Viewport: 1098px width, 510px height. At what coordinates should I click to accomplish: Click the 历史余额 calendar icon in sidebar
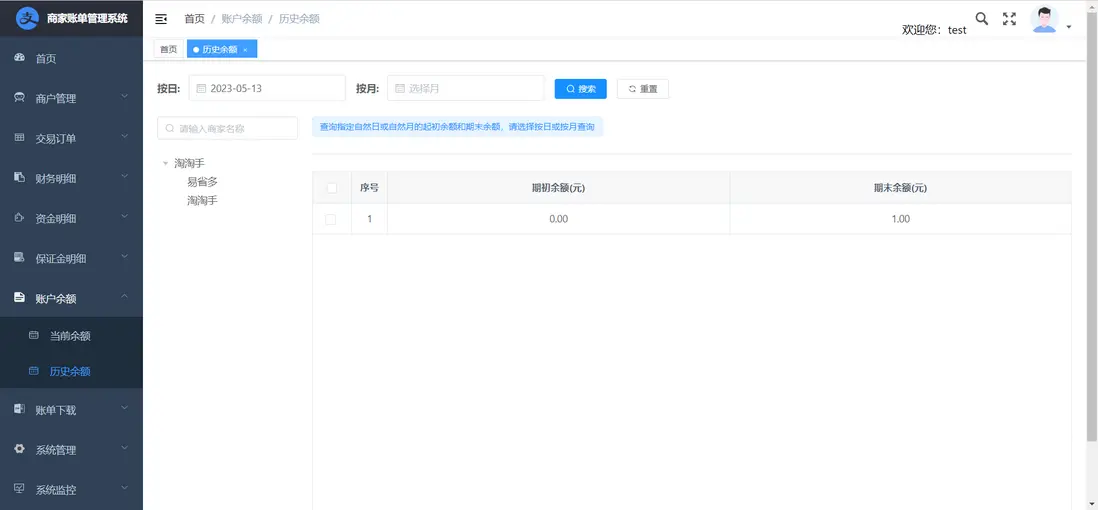pos(34,371)
